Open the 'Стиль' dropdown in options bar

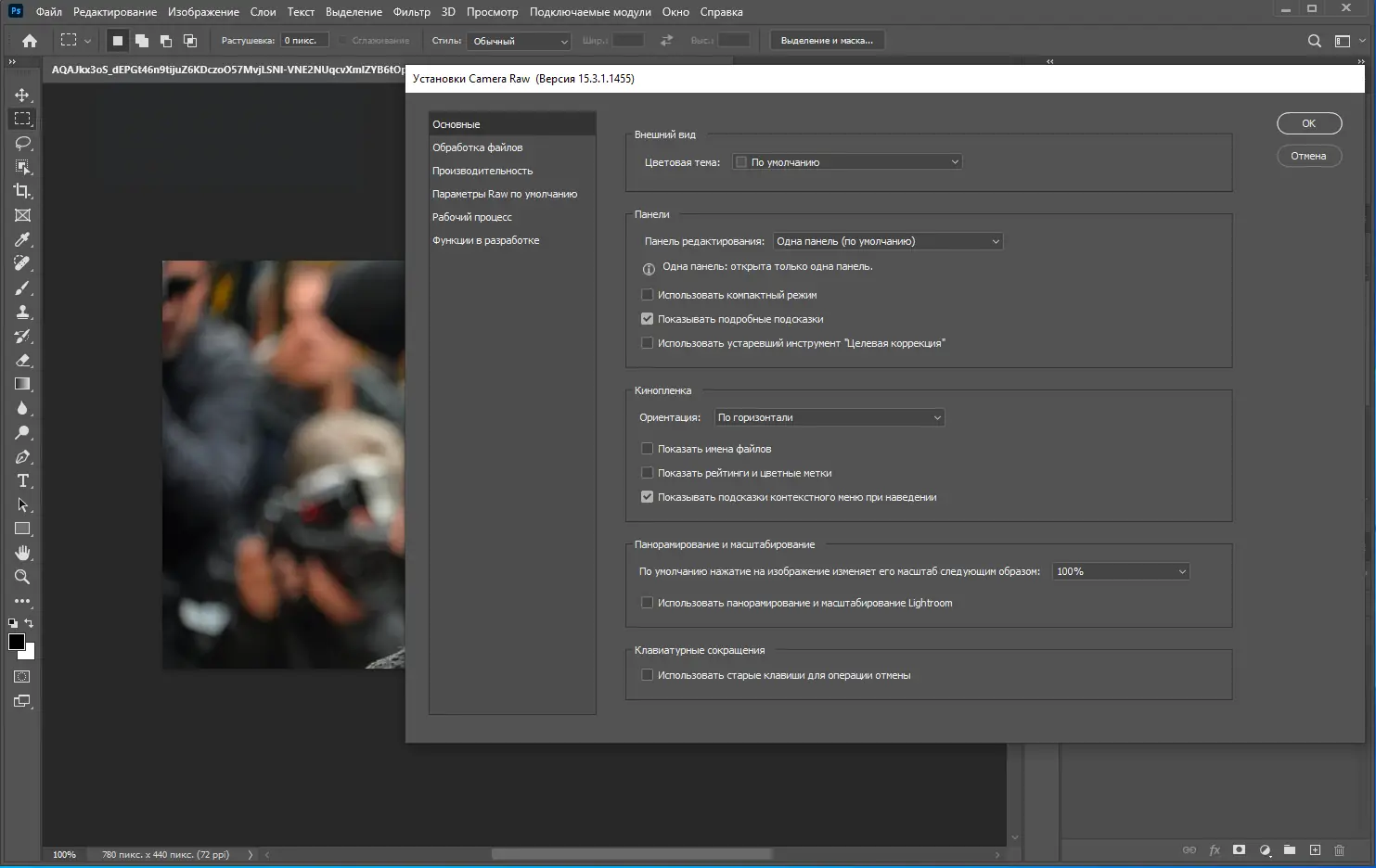click(520, 41)
